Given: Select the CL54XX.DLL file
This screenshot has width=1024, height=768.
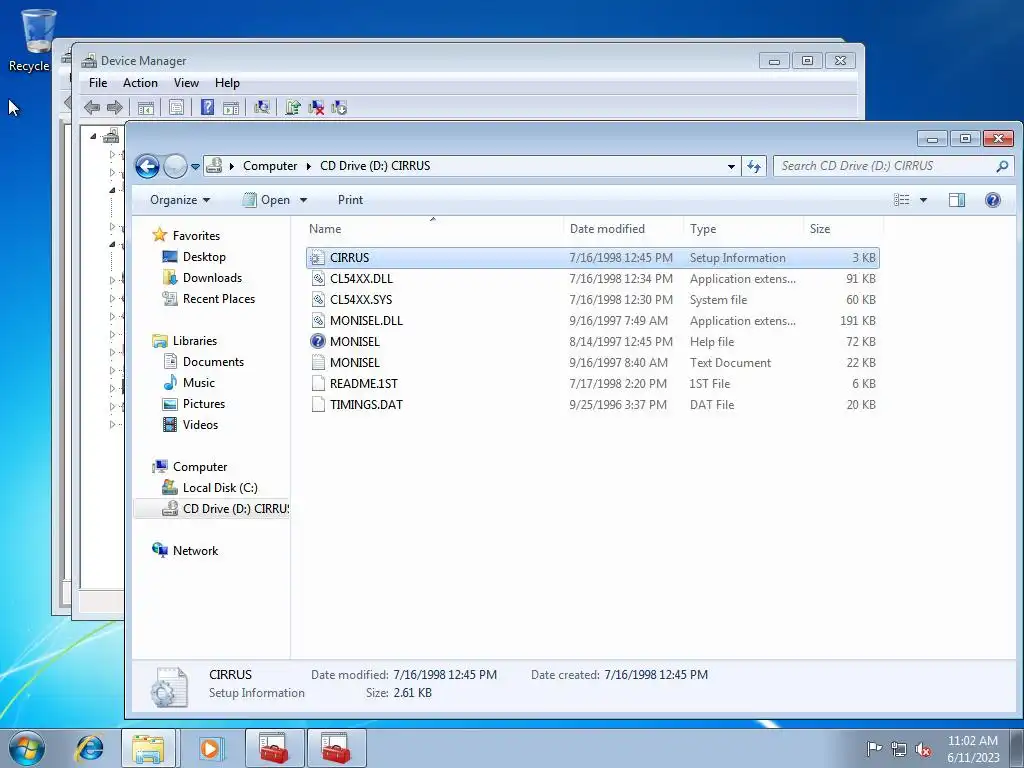Looking at the screenshot, I should [x=592, y=279].
